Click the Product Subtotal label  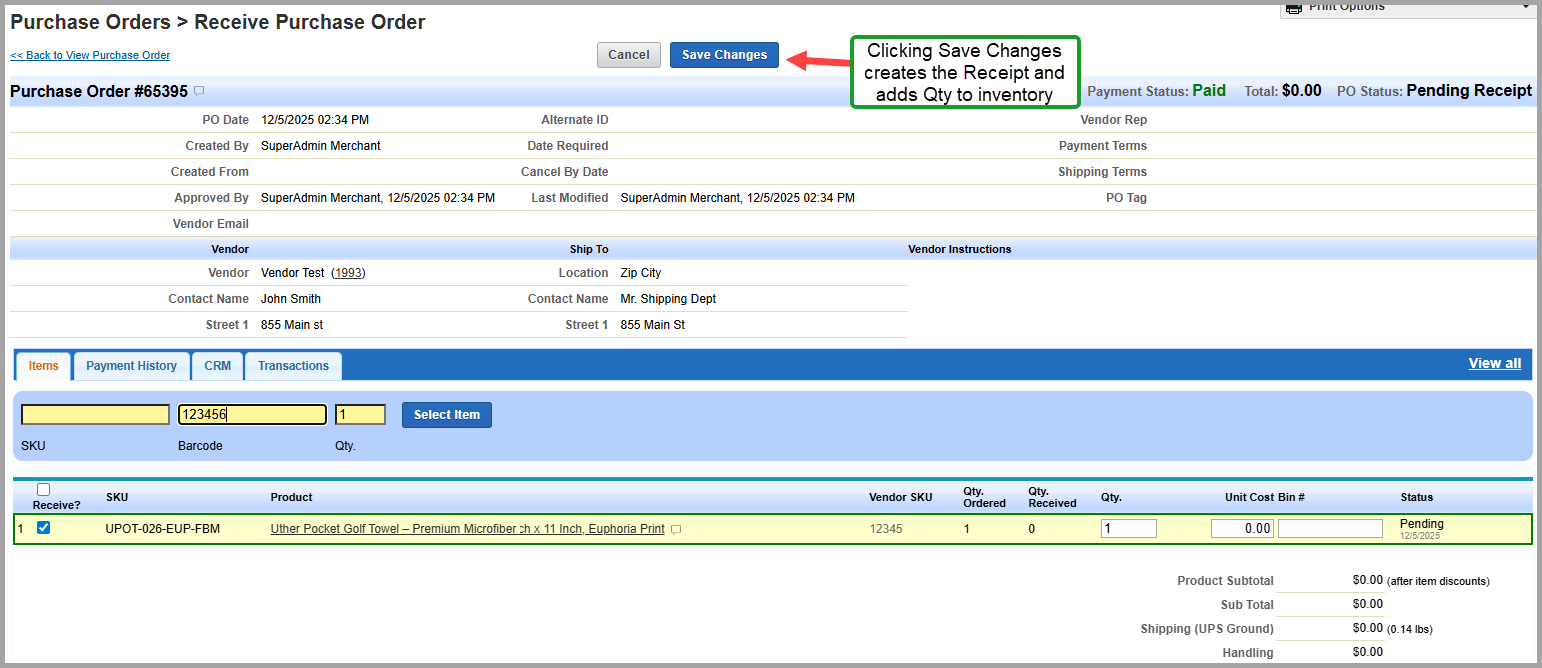pyautogui.click(x=1225, y=581)
